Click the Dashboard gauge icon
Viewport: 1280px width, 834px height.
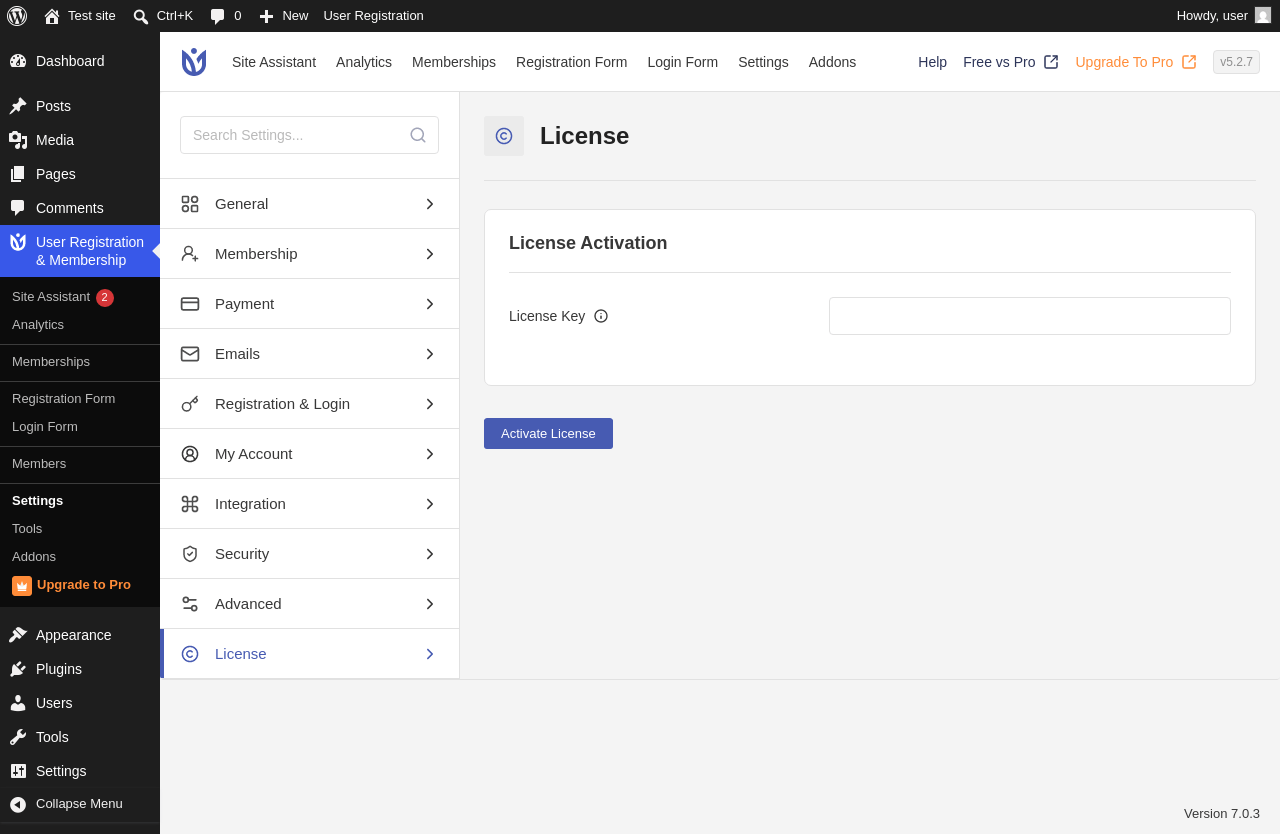[18, 61]
